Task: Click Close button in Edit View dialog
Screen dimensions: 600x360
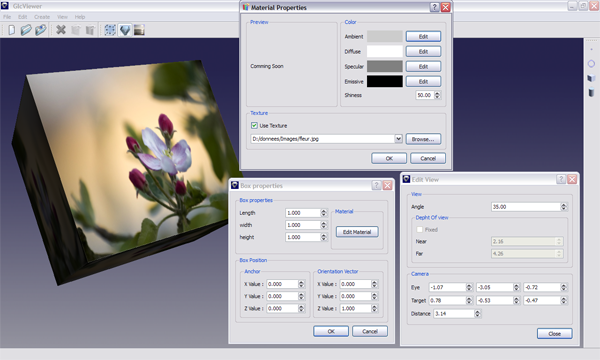Action: [x=554, y=334]
